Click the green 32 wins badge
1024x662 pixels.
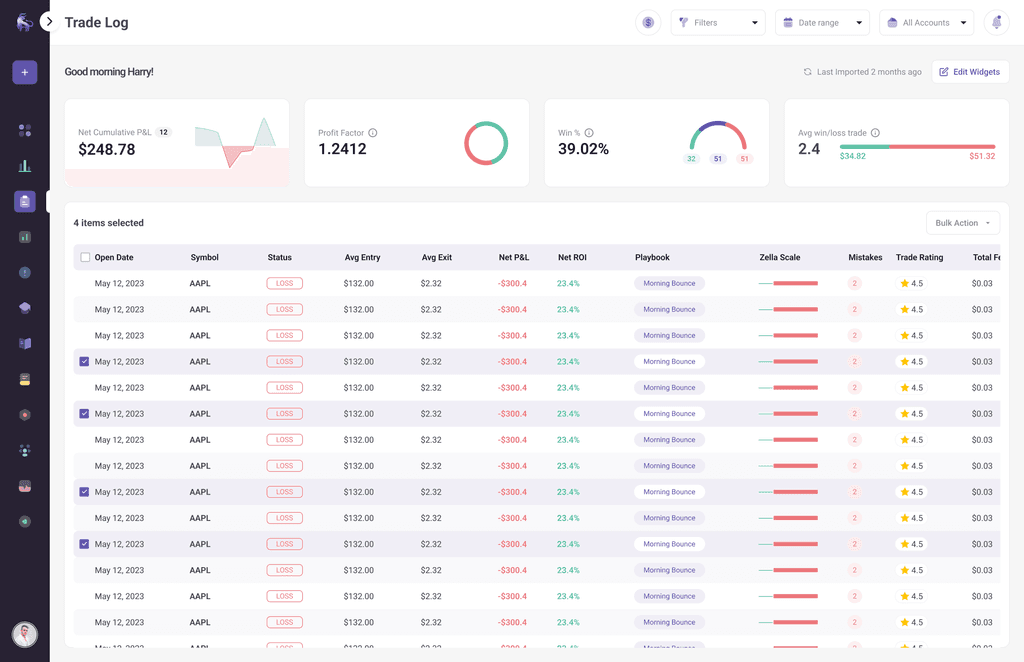point(691,159)
